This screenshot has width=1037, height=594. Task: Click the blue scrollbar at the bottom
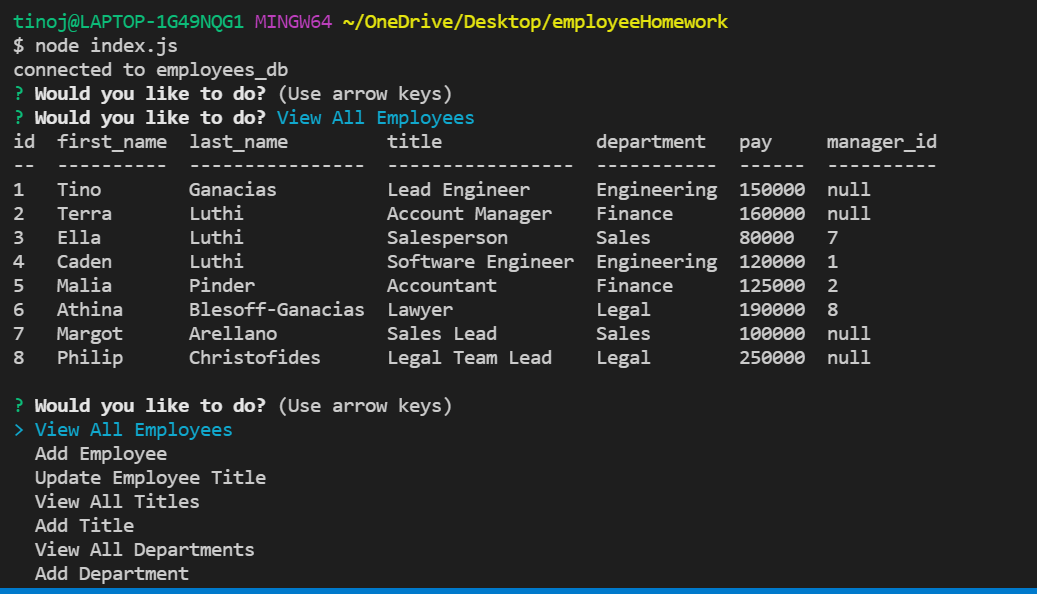(x=518, y=590)
